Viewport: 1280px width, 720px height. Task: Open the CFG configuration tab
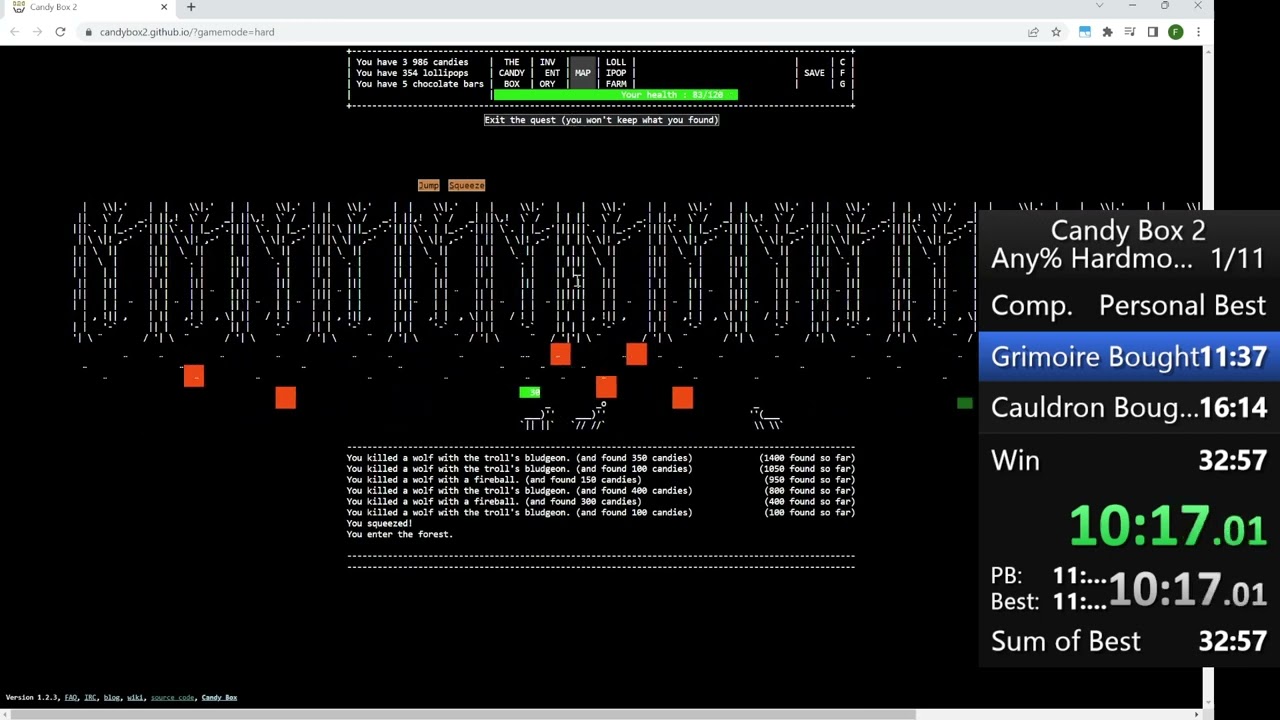(x=842, y=73)
